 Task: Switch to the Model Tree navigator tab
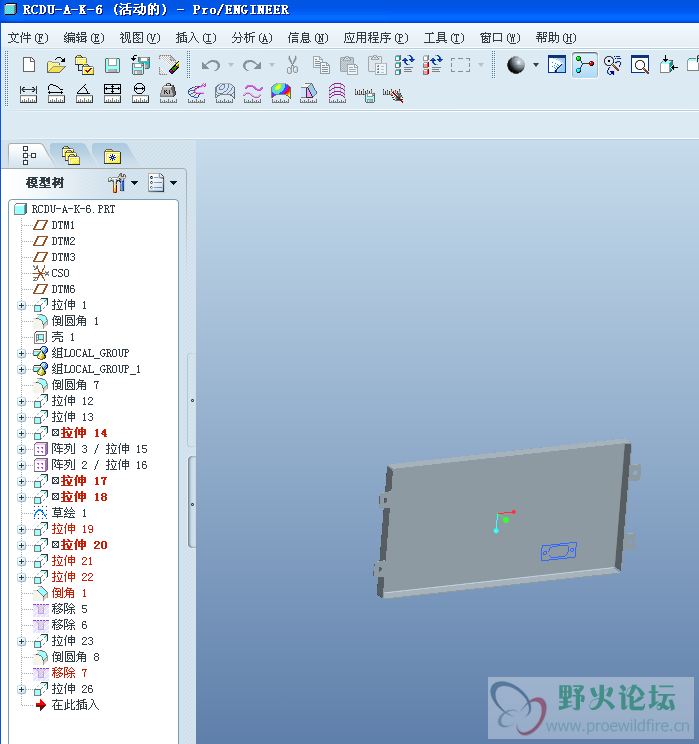point(29,155)
